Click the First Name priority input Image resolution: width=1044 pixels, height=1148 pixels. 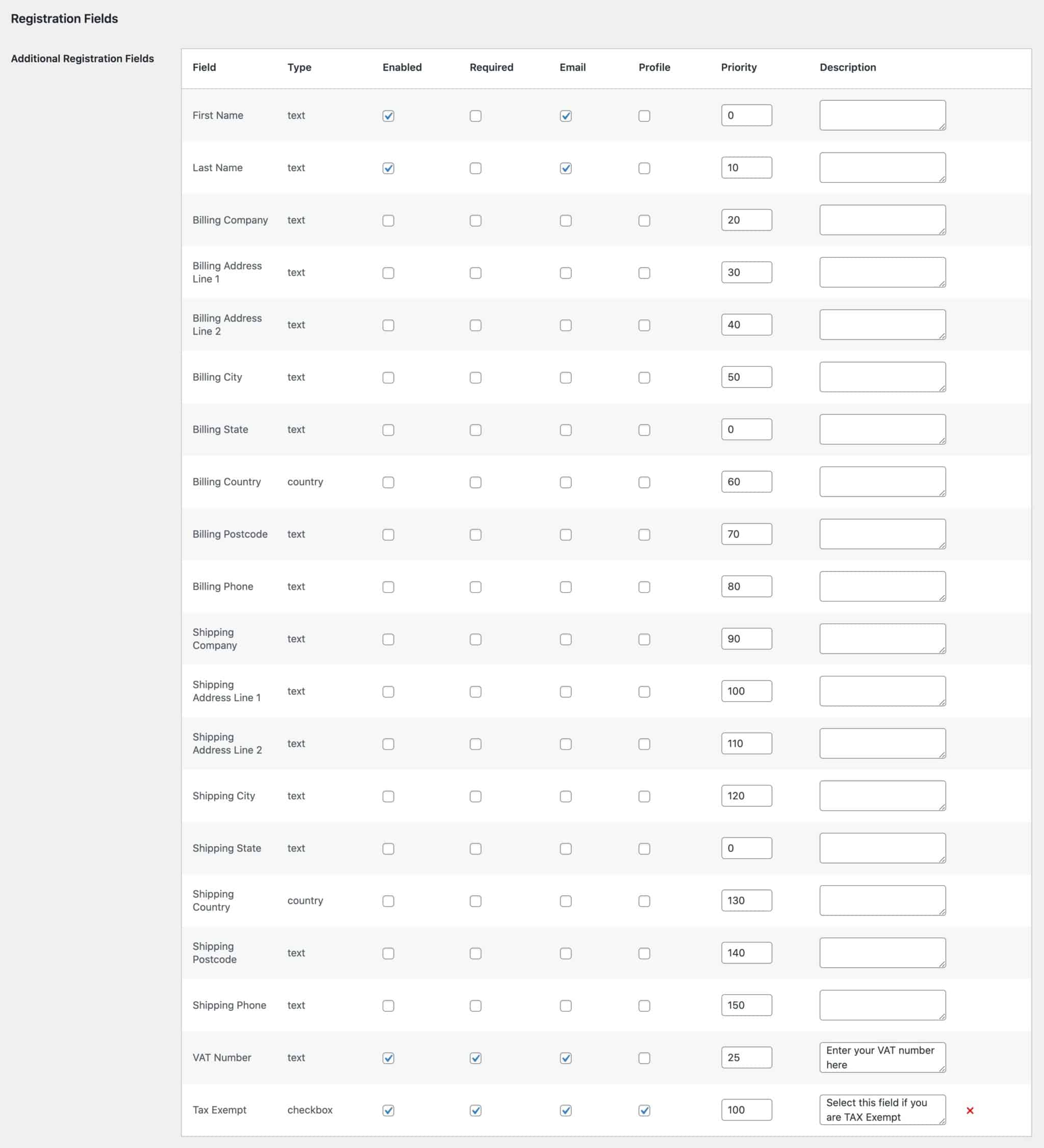click(746, 115)
